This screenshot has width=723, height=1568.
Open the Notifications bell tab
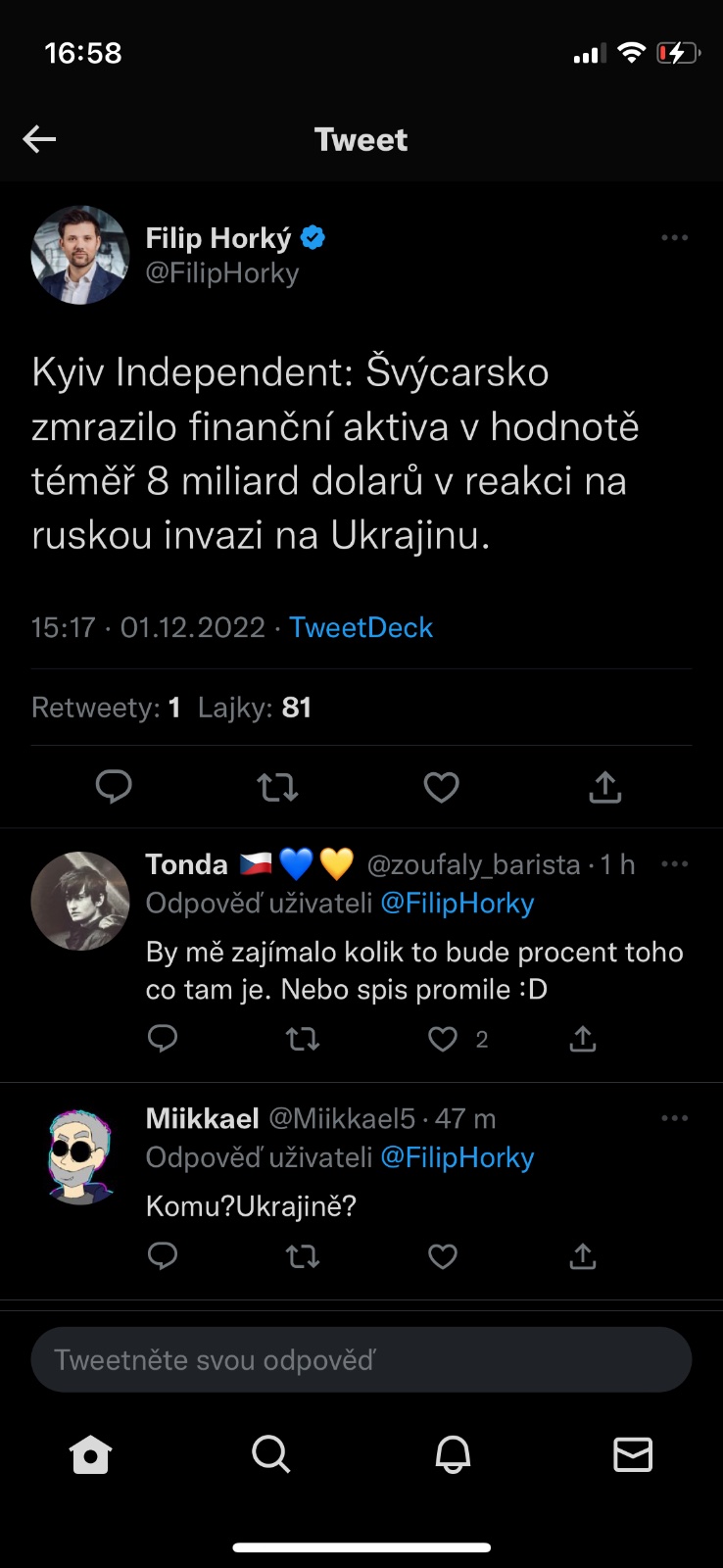[453, 1455]
